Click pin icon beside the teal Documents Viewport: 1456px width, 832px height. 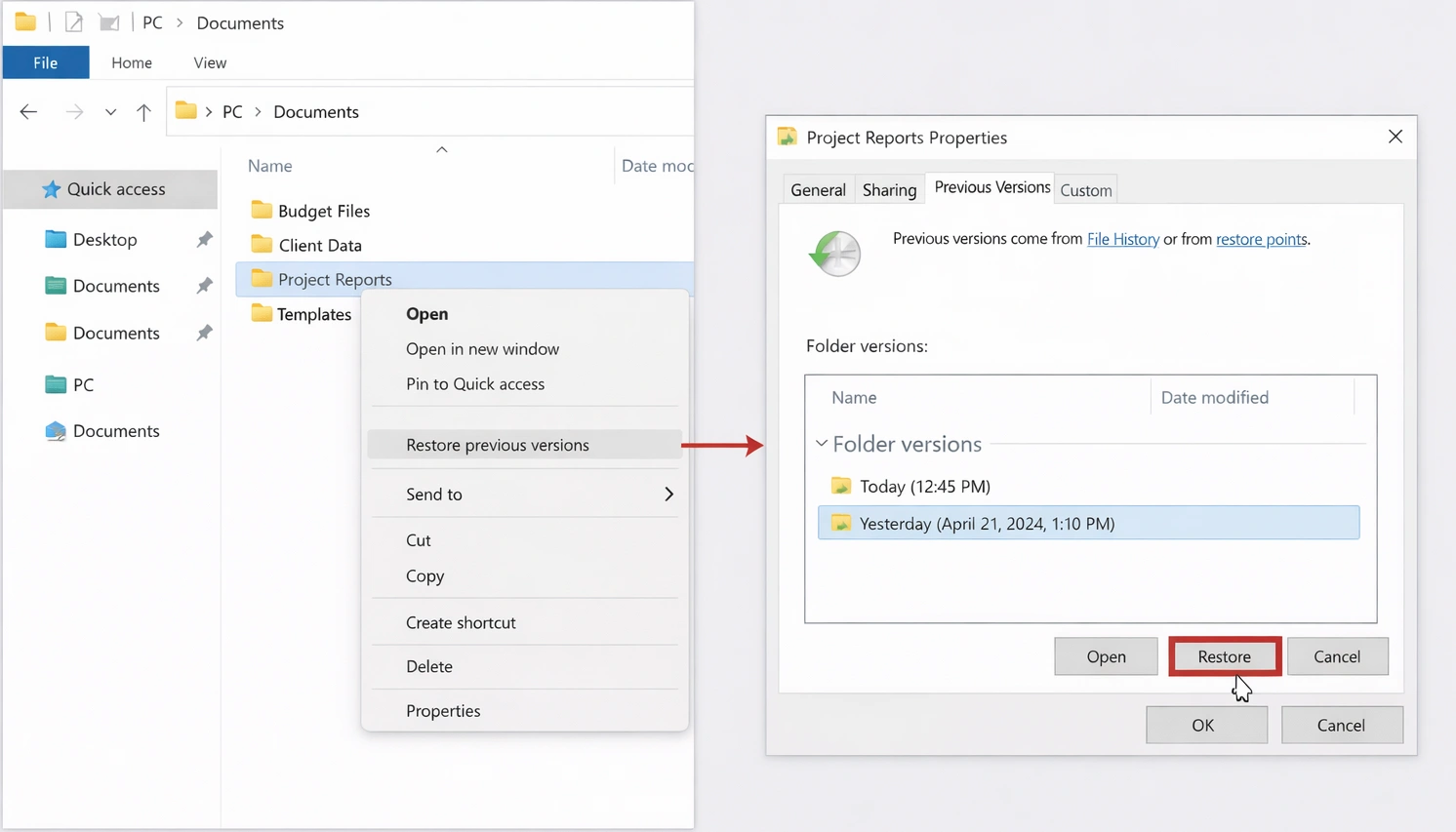pos(204,286)
